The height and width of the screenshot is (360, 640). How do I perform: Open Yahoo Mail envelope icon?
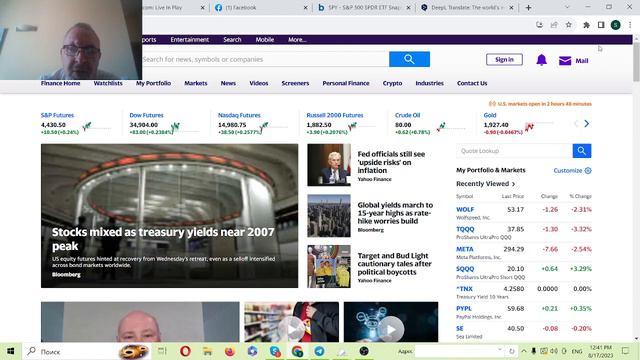pos(565,61)
